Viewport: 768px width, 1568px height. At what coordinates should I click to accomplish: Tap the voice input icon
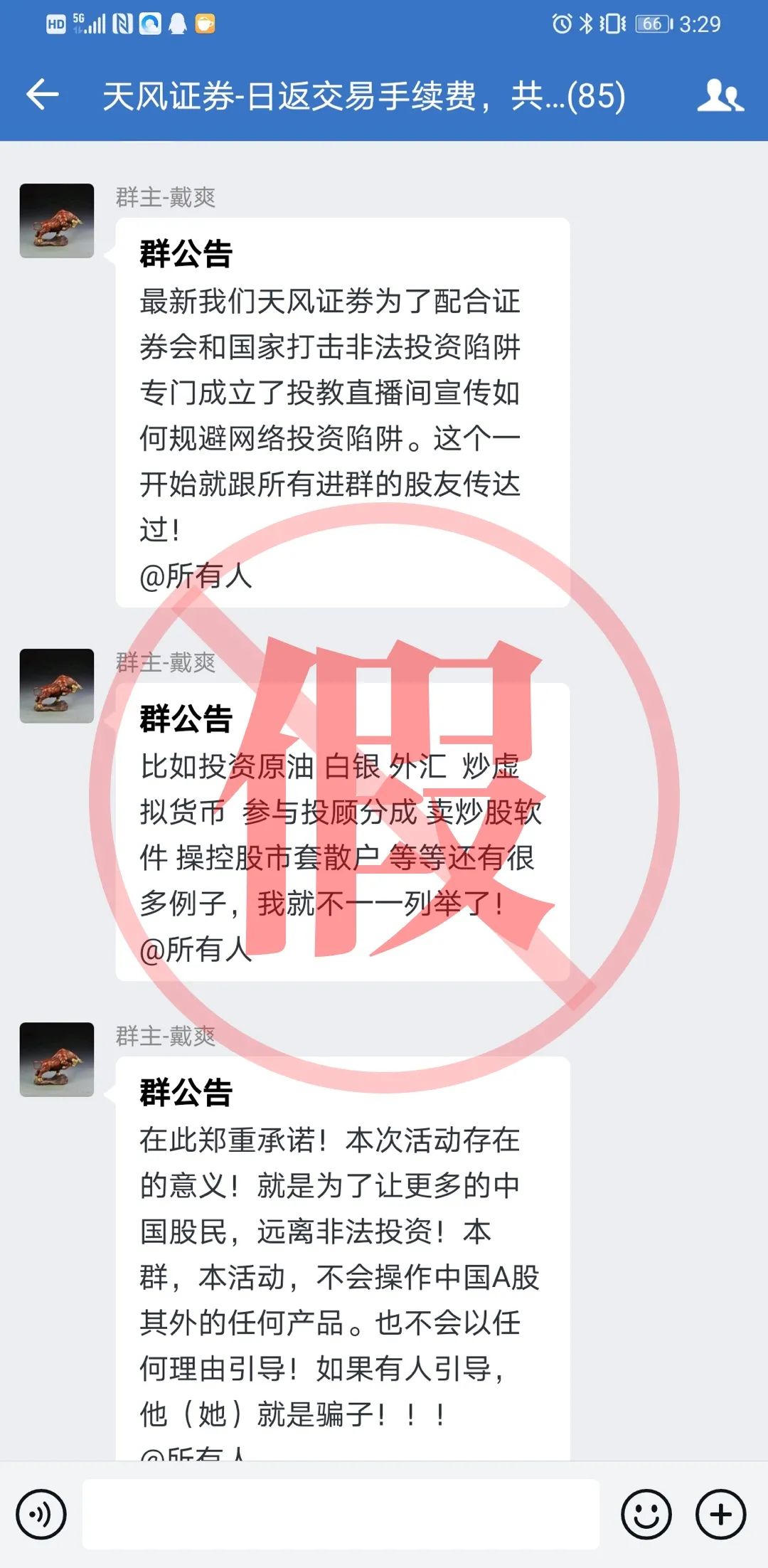point(42,1515)
